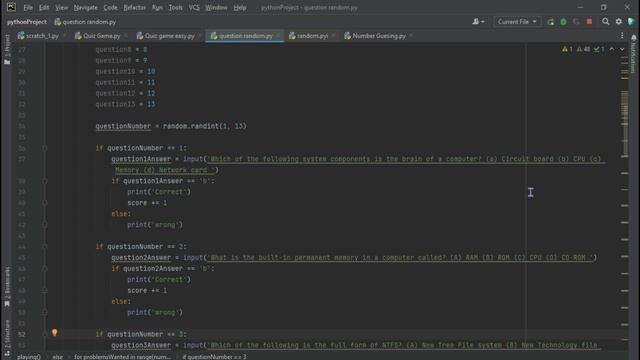This screenshot has width=640, height=360.
Task: Click the Rerun icon in toolbar
Action: click(x=551, y=22)
